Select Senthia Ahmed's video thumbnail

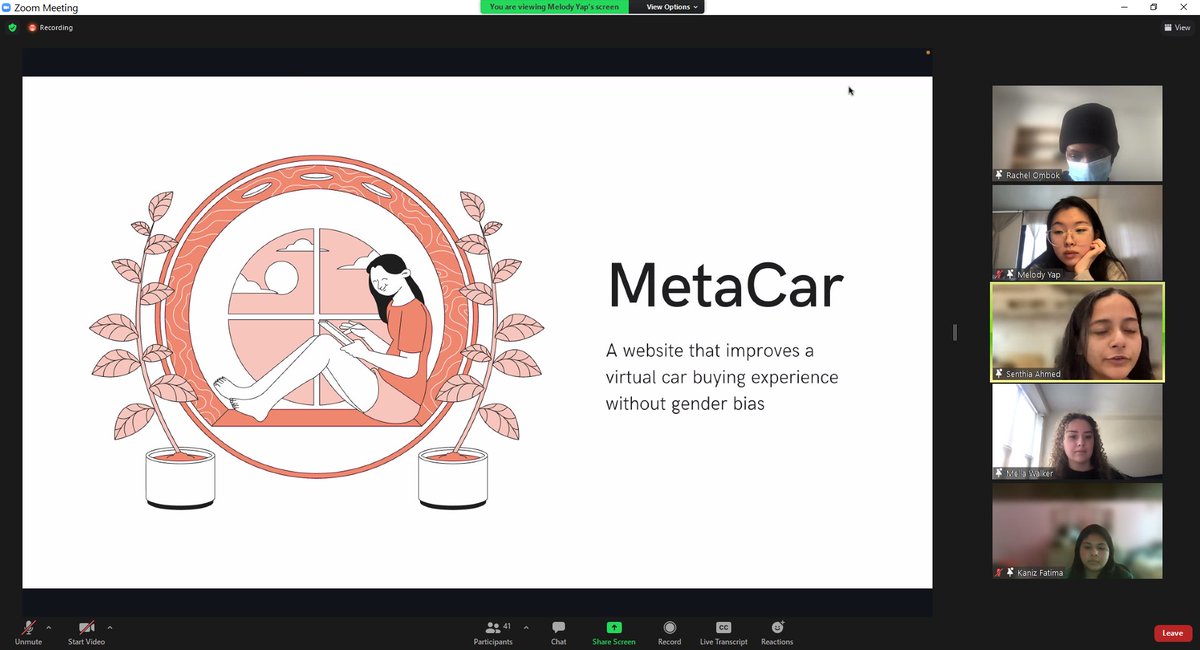click(1077, 332)
